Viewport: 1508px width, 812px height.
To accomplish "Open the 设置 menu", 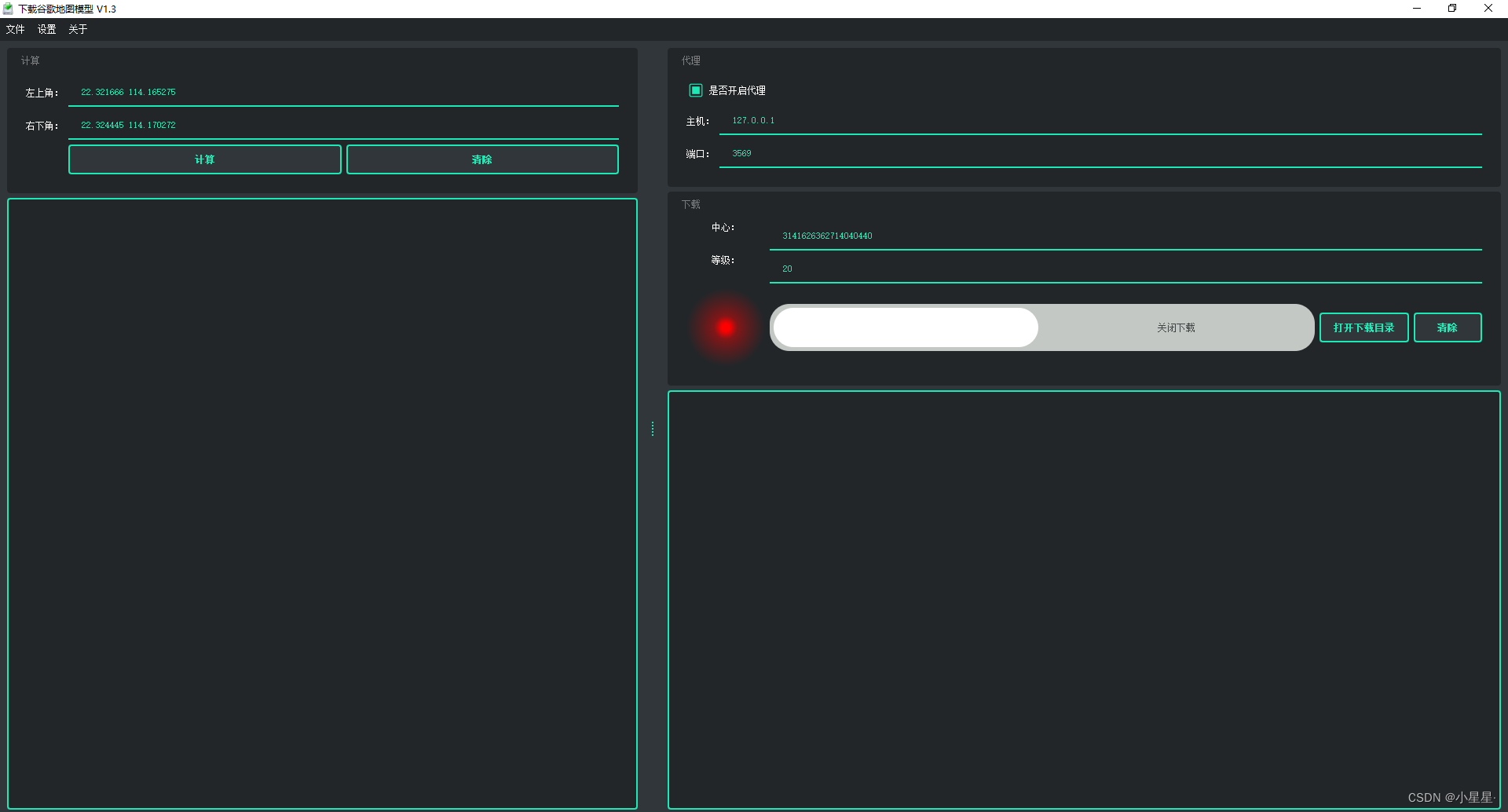I will (x=46, y=29).
